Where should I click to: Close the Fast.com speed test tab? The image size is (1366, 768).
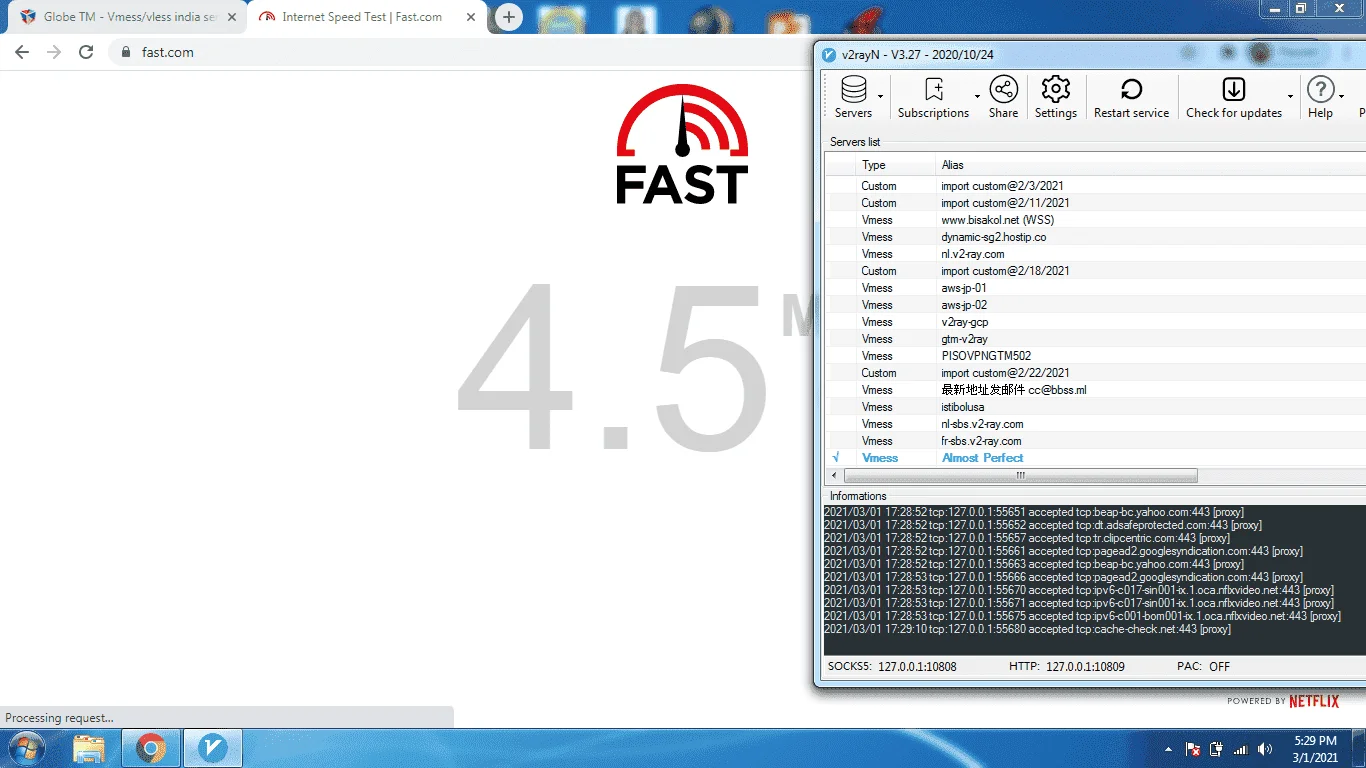click(471, 17)
